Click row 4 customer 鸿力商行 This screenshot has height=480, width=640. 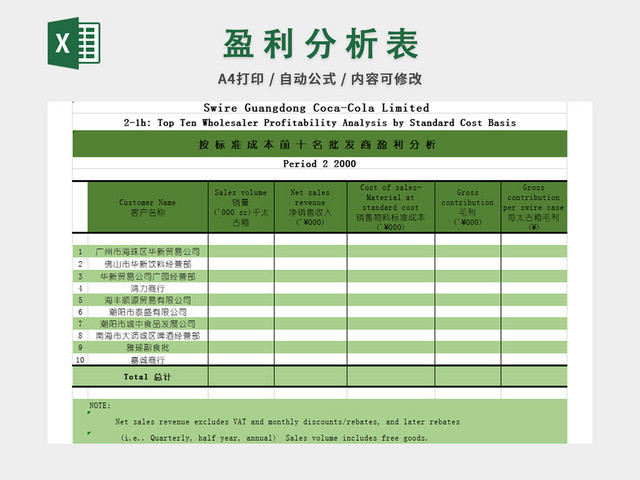(148, 288)
